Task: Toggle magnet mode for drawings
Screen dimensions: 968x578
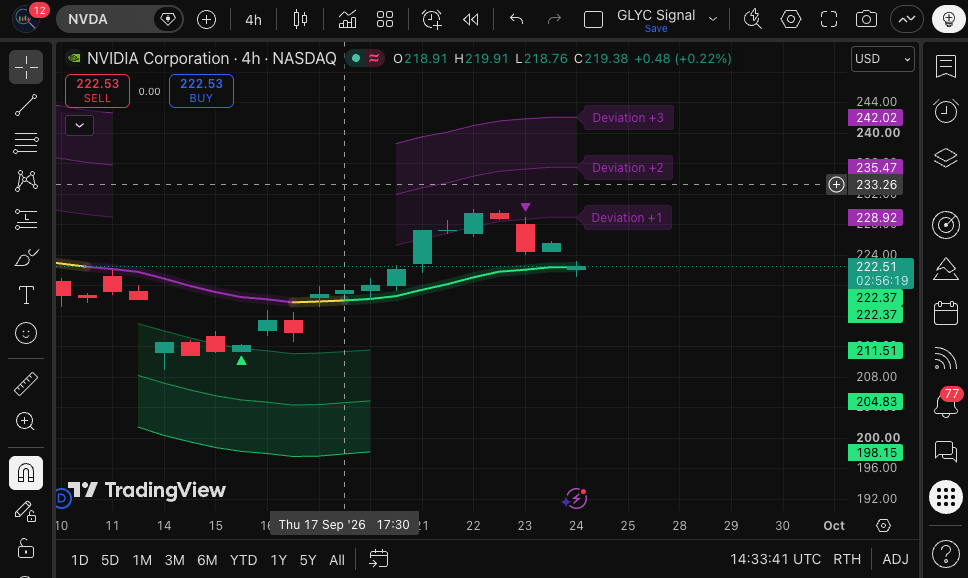Action: (x=26, y=473)
